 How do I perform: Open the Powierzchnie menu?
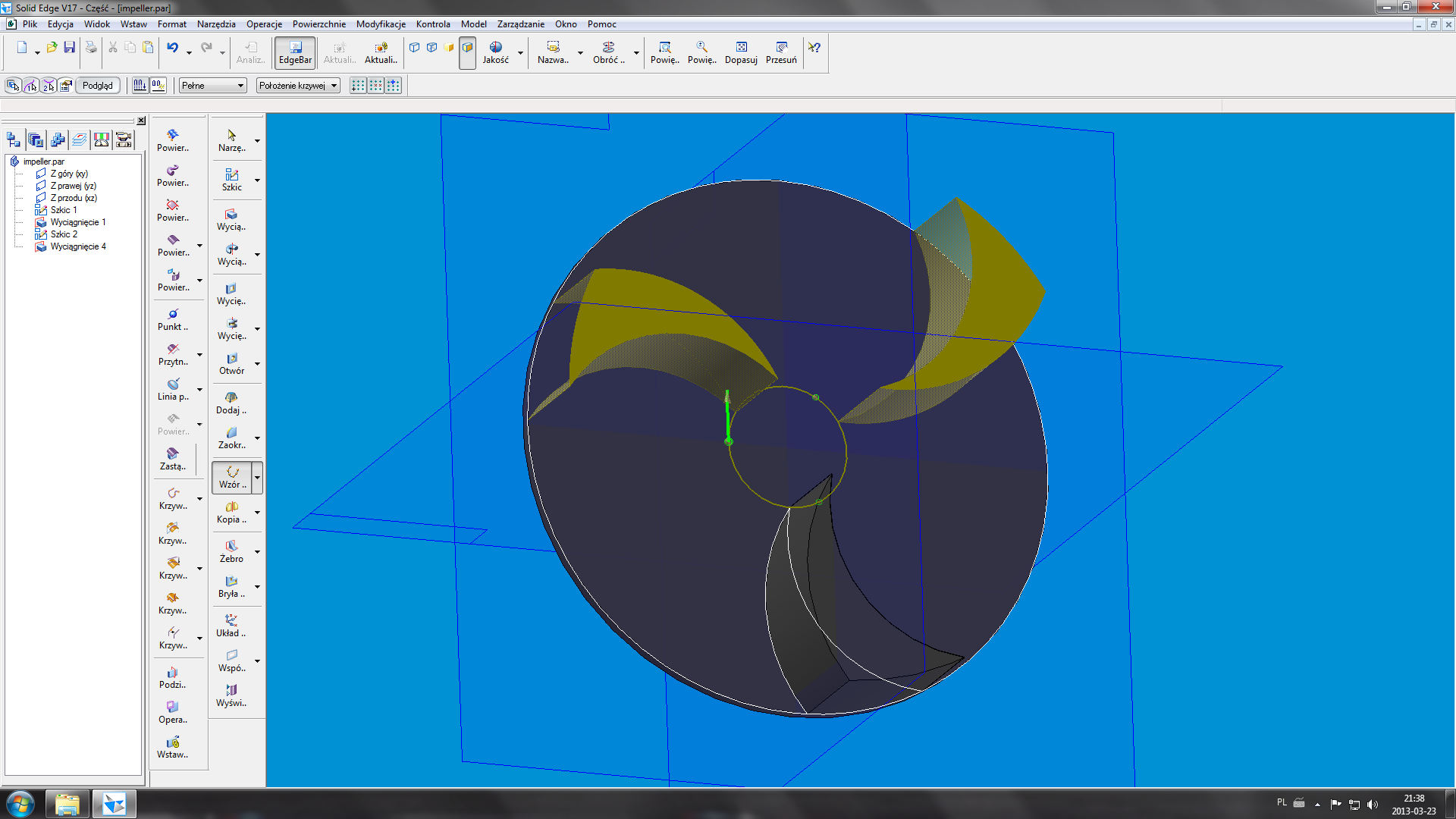click(319, 24)
